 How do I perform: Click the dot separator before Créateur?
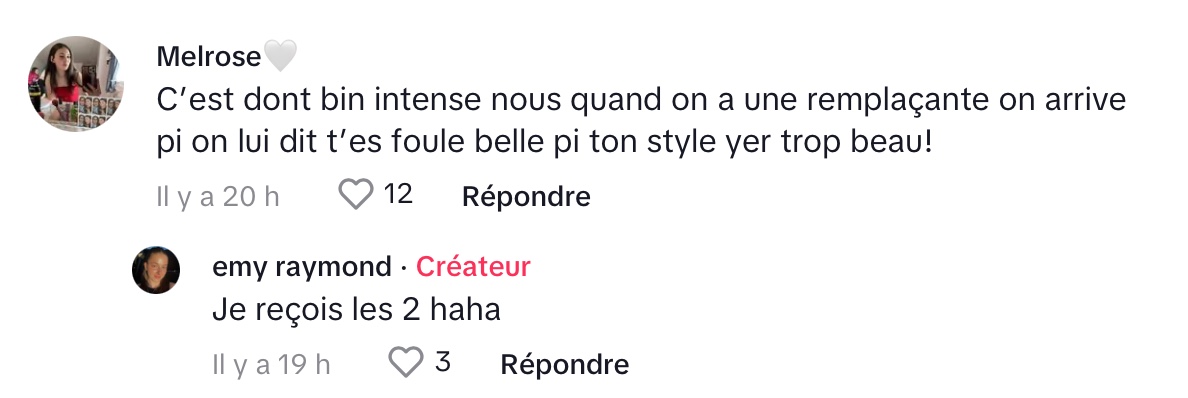click(404, 268)
